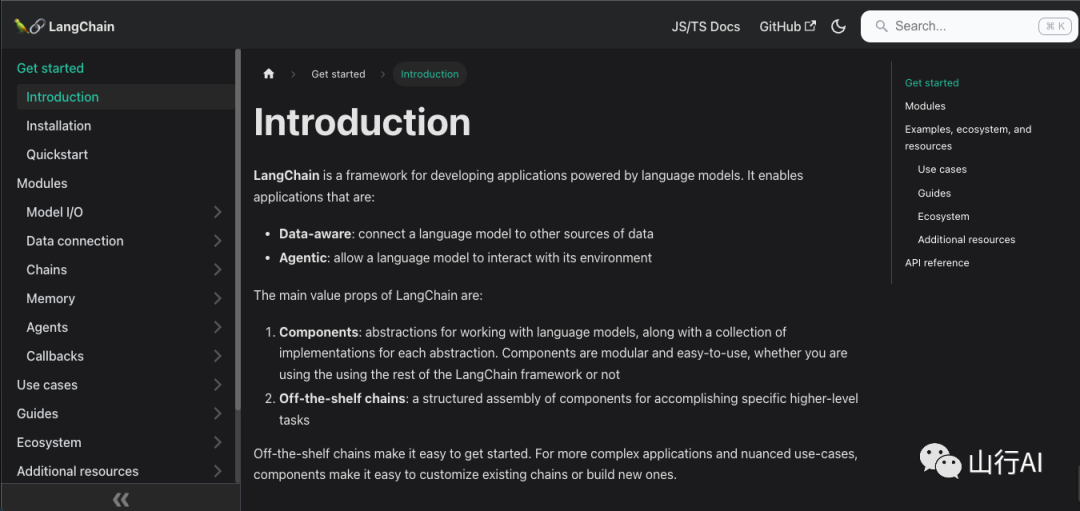
Task: Click the bold Components list item
Action: [x=319, y=333]
